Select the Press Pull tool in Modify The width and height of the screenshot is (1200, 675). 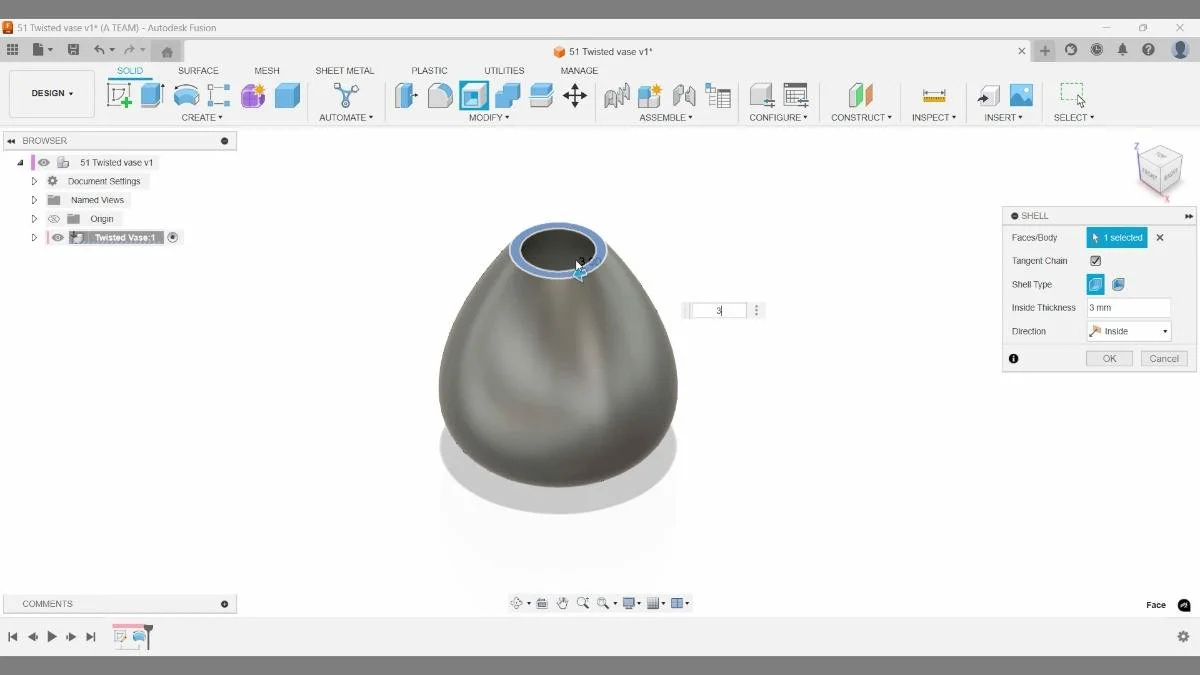406,95
